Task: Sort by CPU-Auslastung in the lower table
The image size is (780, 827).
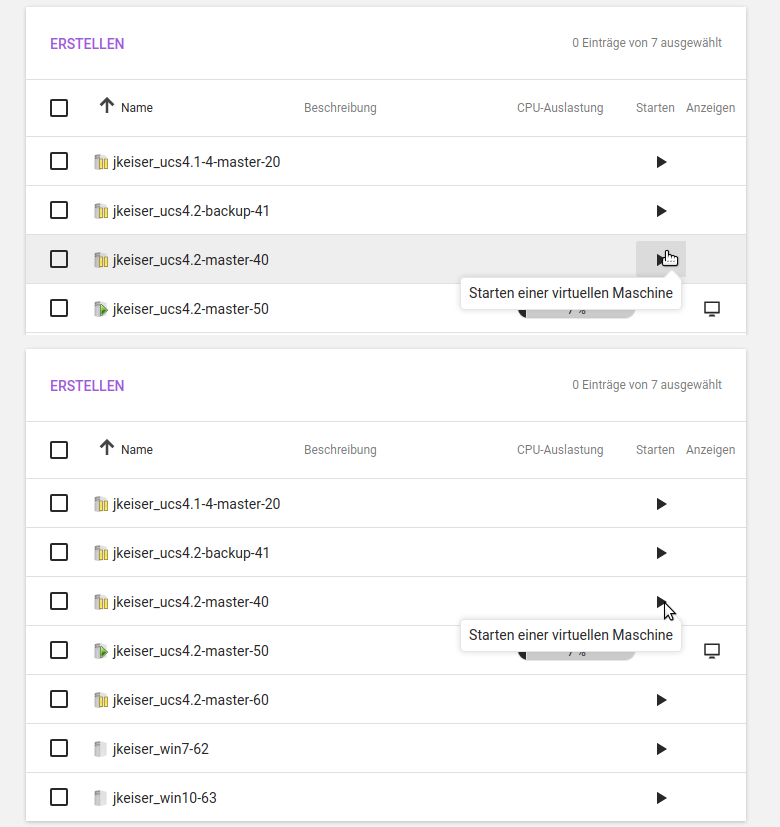Action: 559,450
